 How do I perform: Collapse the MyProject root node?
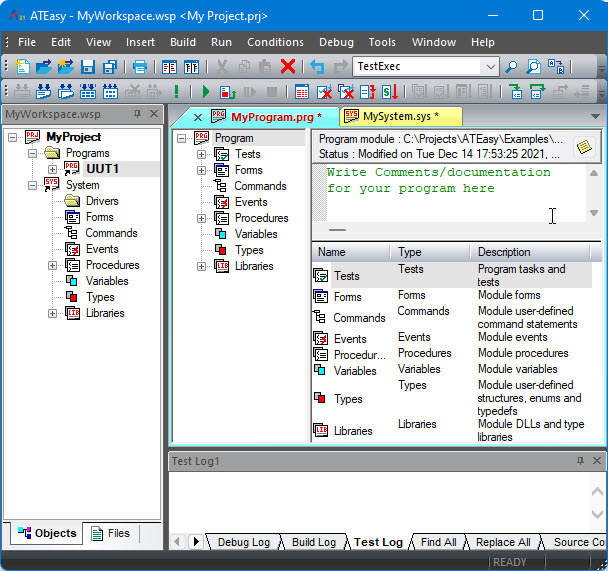[13, 137]
